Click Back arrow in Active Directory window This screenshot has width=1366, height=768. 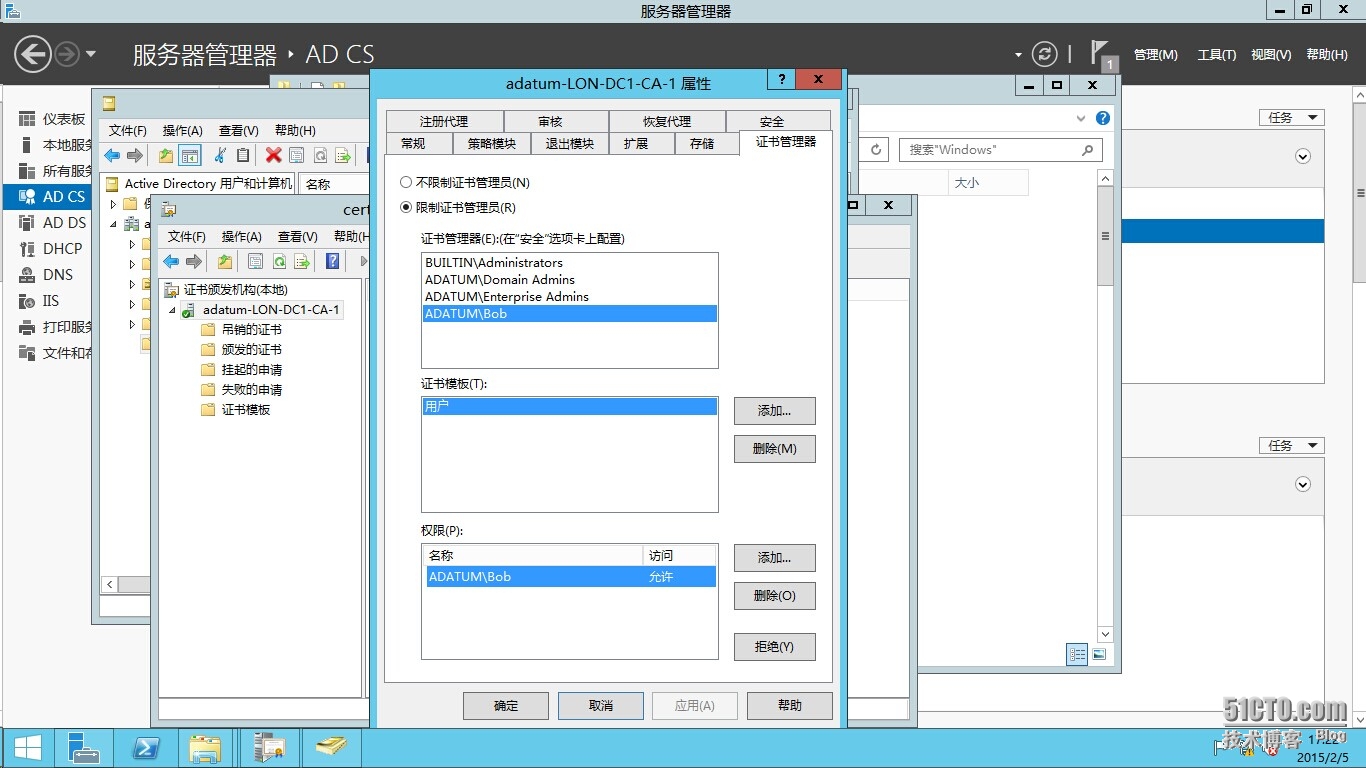(x=112, y=155)
